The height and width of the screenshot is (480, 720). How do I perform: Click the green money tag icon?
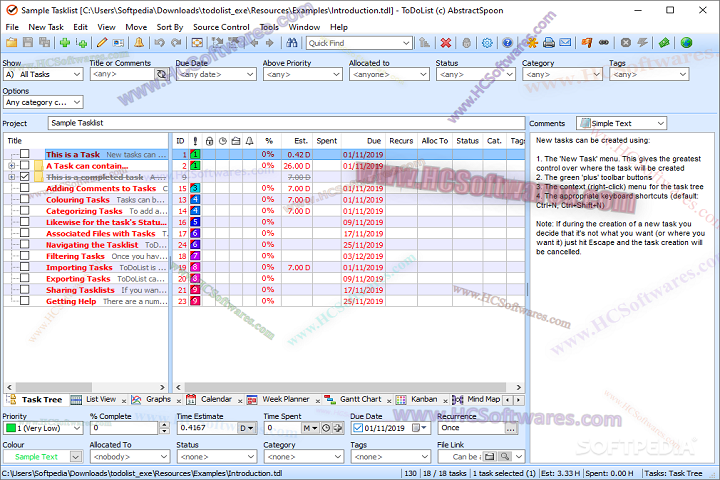point(664,43)
